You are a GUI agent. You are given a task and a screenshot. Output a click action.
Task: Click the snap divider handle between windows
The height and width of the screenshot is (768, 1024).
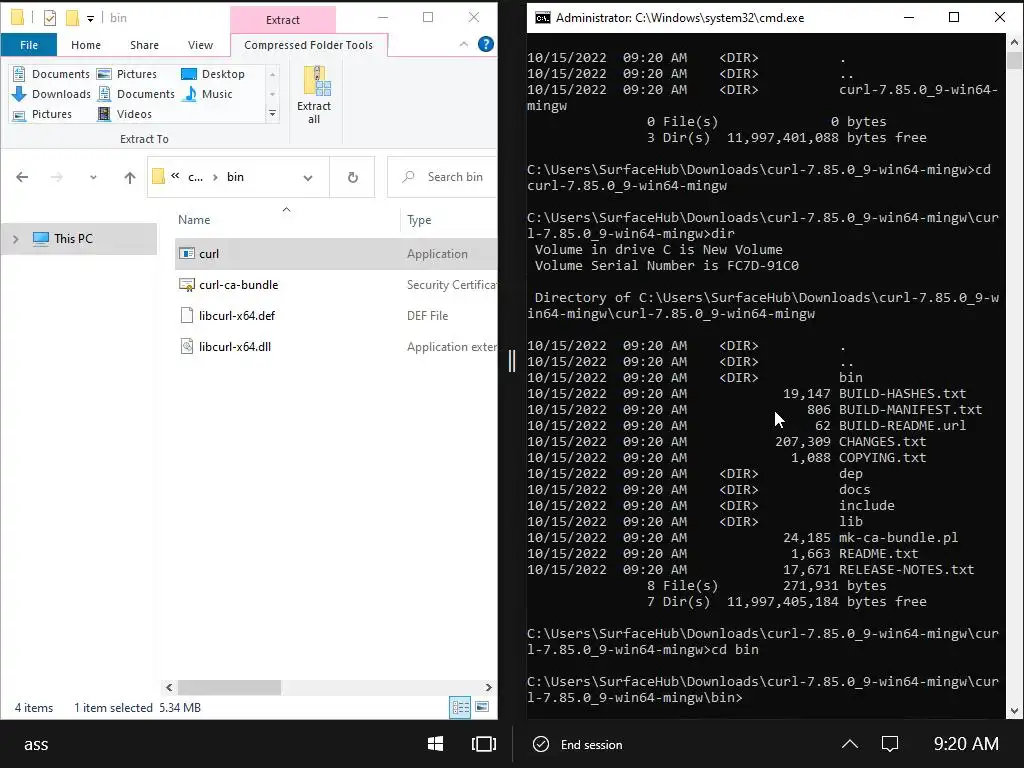tap(512, 361)
